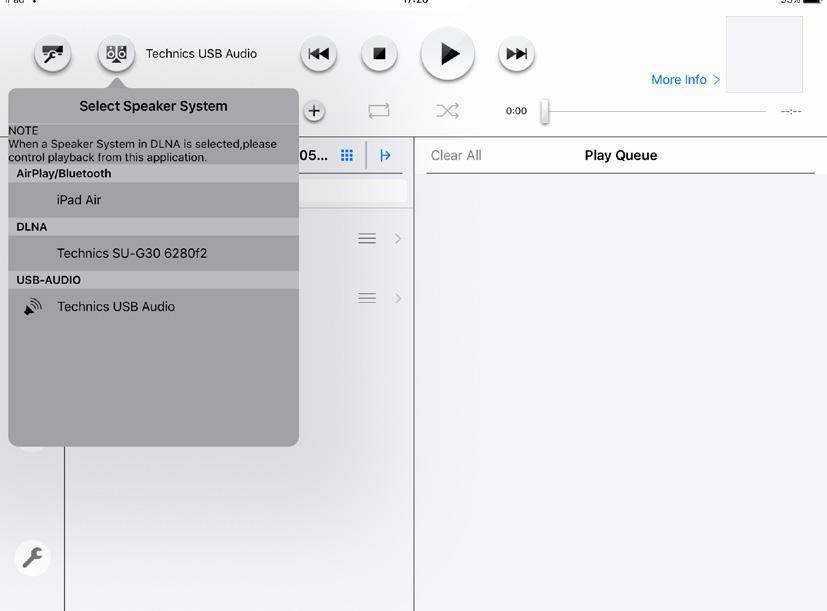Expand the second list row chevron
827x611 pixels.
398,298
